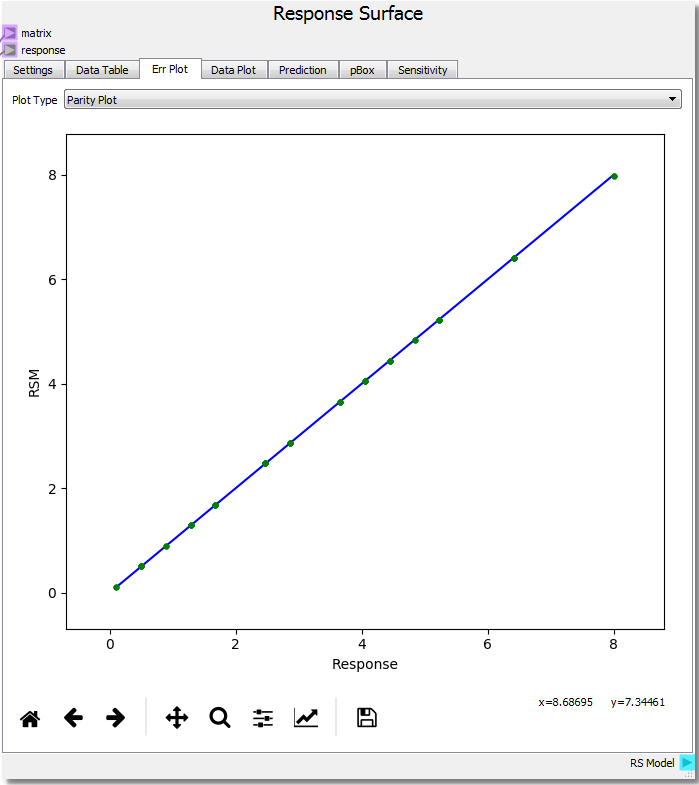This screenshot has height=785, width=699.
Task: Select the Pan axes tool
Action: (177, 718)
